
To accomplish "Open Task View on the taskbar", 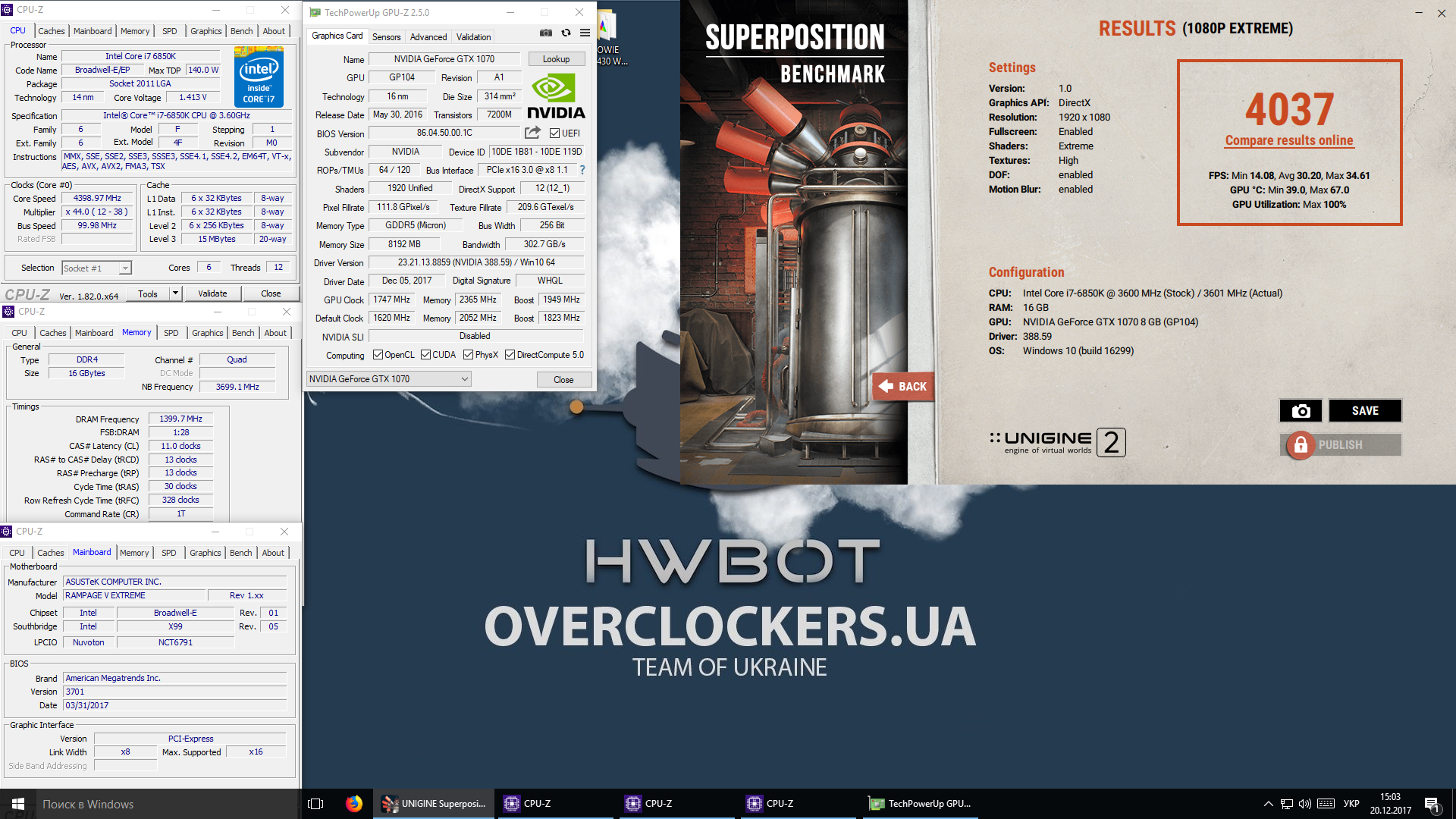I will (315, 804).
